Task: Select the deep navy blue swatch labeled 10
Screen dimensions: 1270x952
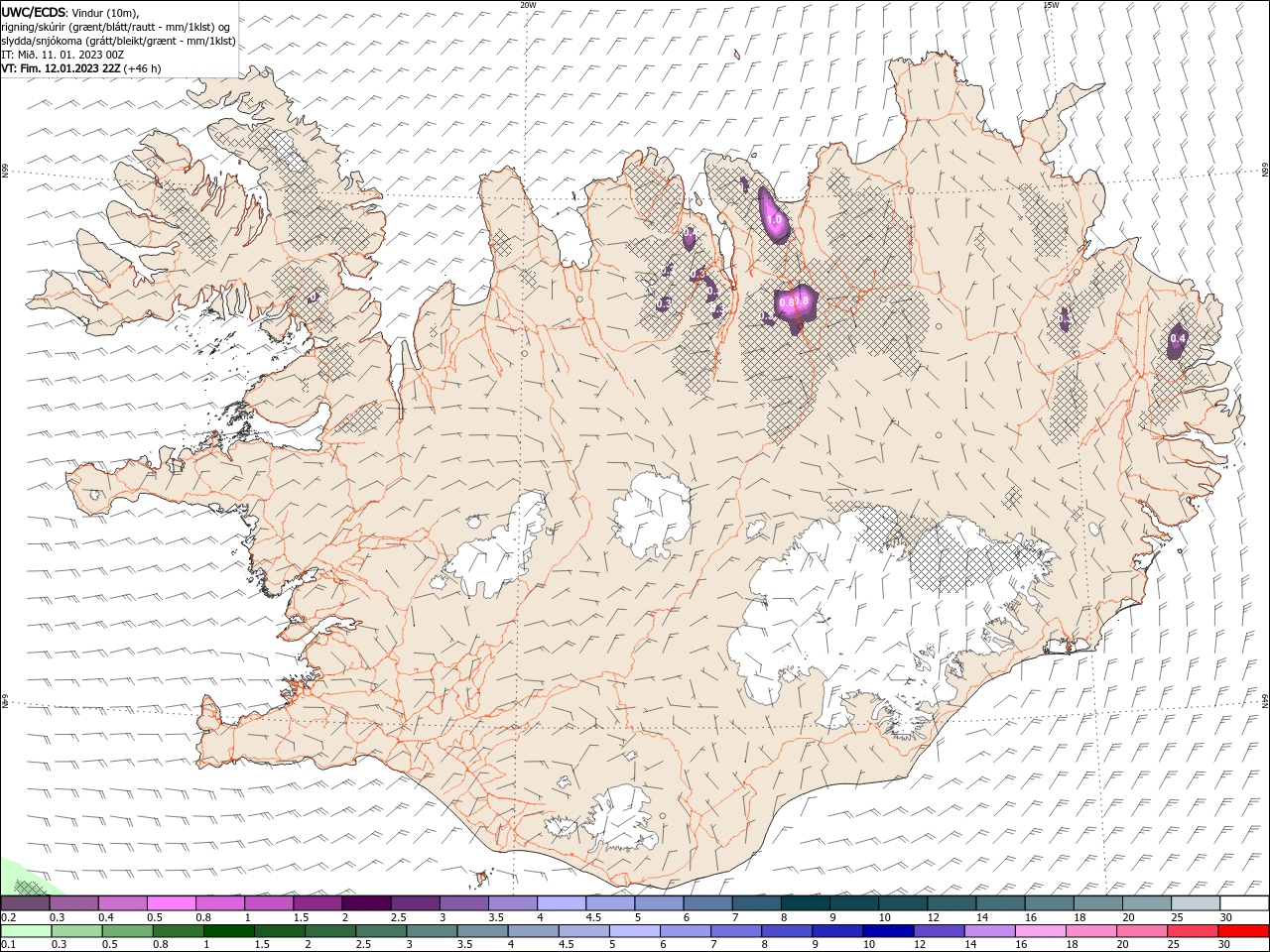Action: click(x=888, y=931)
